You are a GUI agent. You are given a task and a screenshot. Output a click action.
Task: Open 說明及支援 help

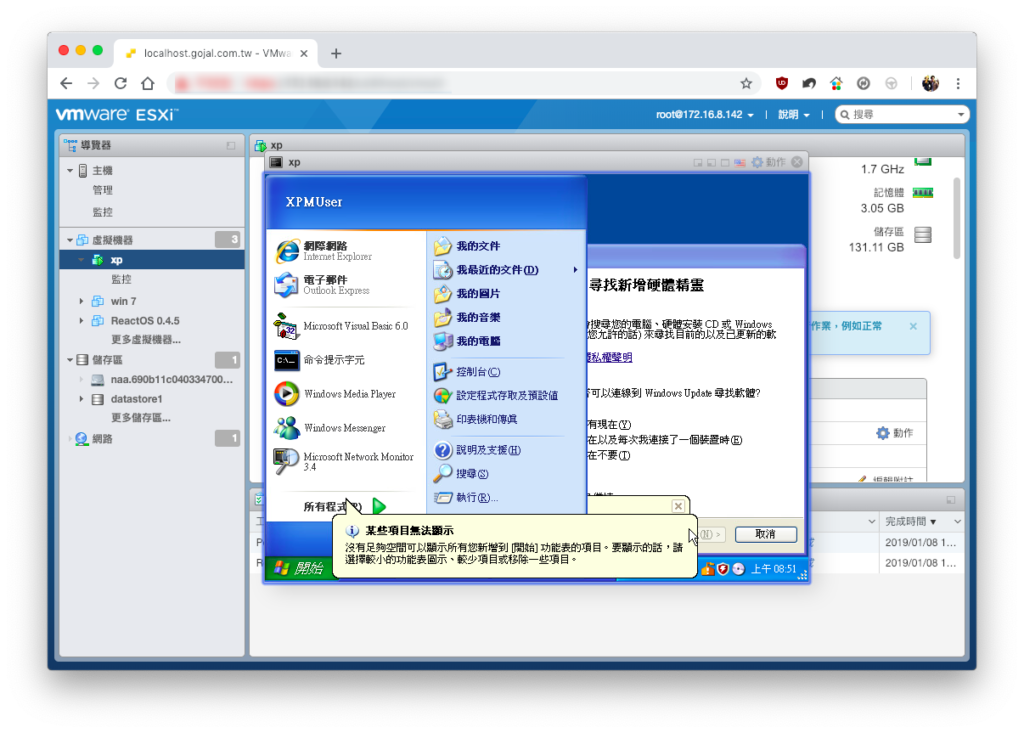[x=477, y=450]
